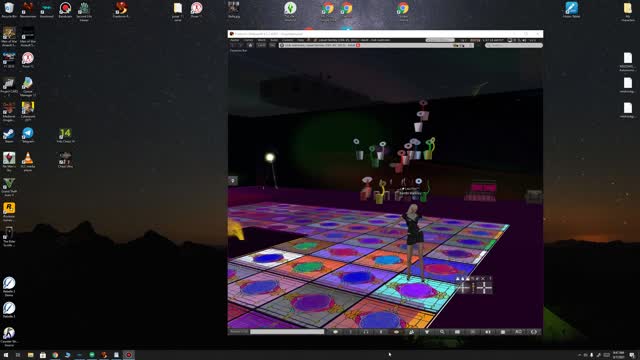The width and height of the screenshot is (640, 360).
Task: Show hidden system tray icons chevron
Action: (x=579, y=355)
